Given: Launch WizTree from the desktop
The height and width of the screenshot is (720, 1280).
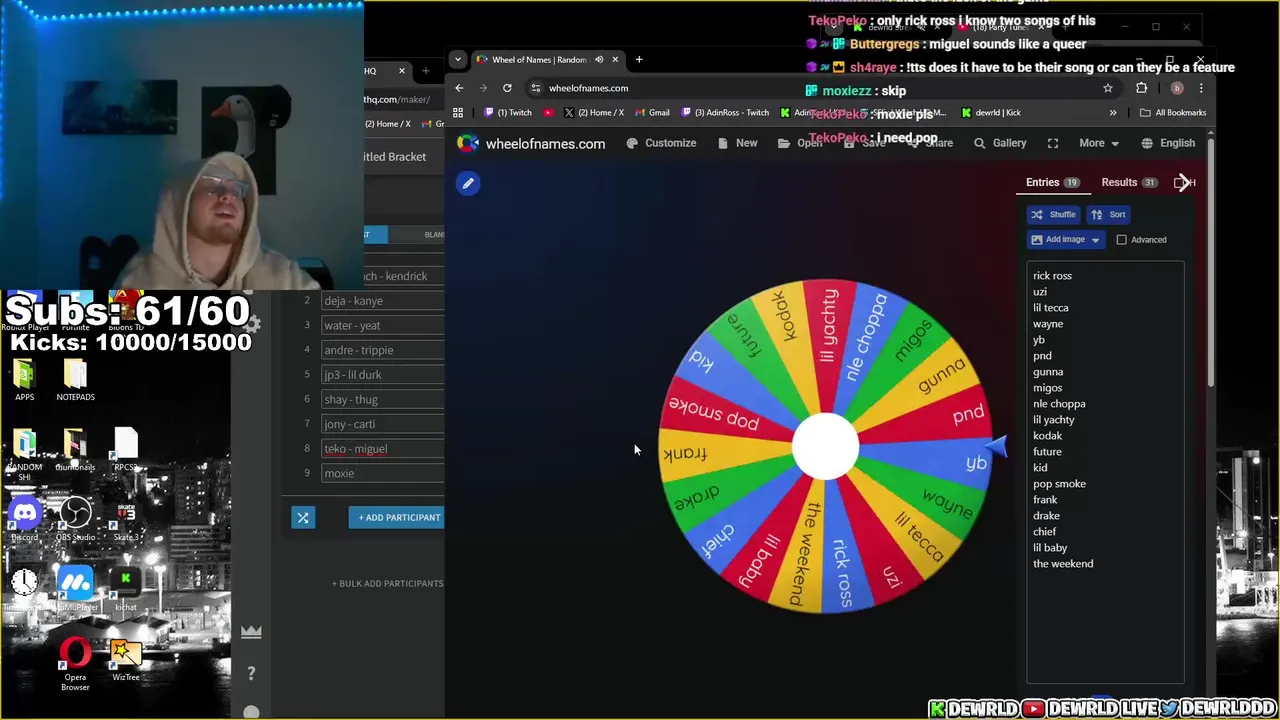Looking at the screenshot, I should (x=126, y=660).
